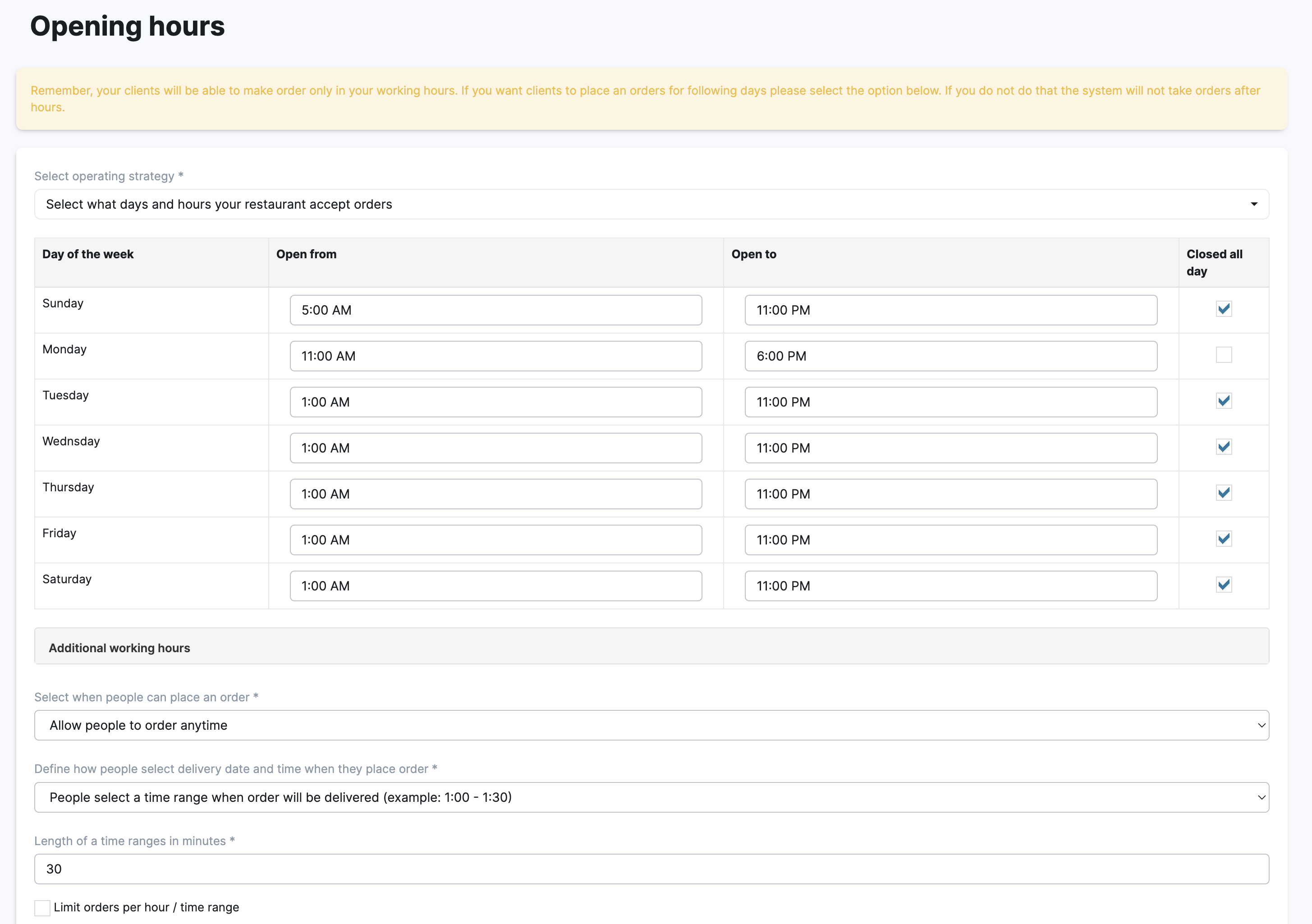Click Tuesday's Open to time field
Image resolution: width=1312 pixels, height=924 pixels.
pyautogui.click(x=951, y=403)
